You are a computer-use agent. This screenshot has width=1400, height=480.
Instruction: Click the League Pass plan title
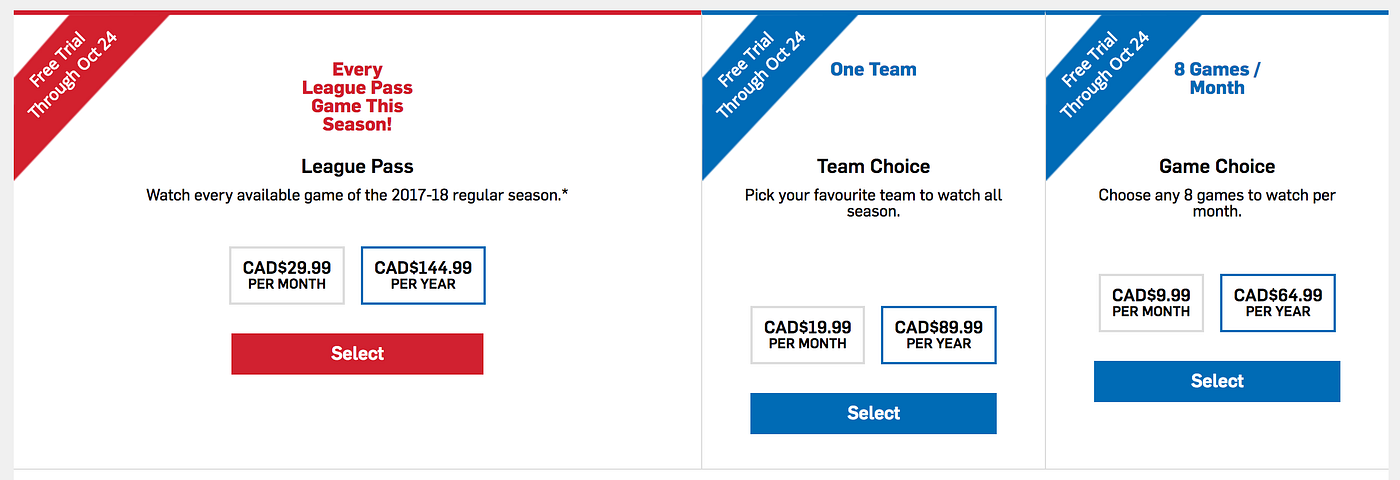357,166
